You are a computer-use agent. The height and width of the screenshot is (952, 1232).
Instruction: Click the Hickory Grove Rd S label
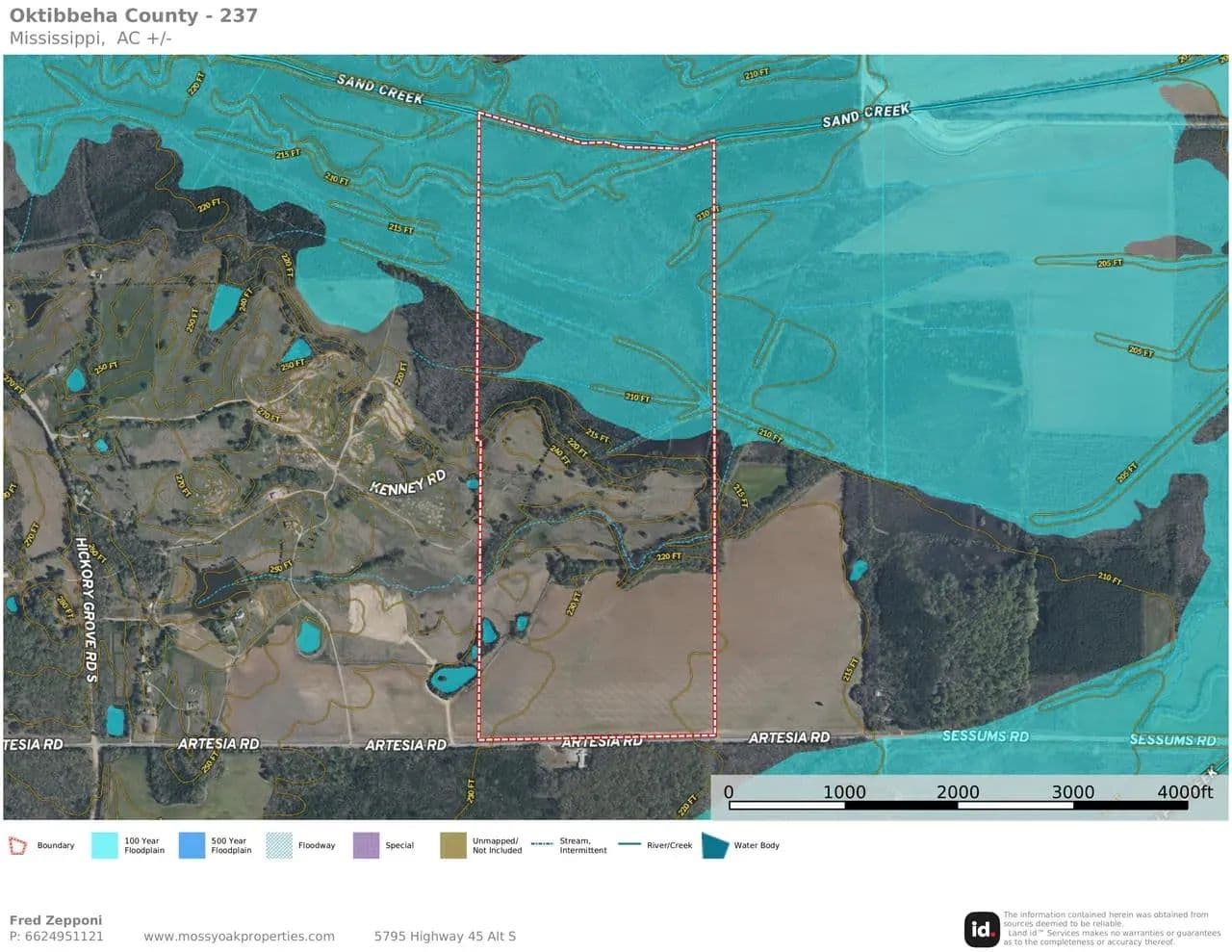tap(86, 608)
